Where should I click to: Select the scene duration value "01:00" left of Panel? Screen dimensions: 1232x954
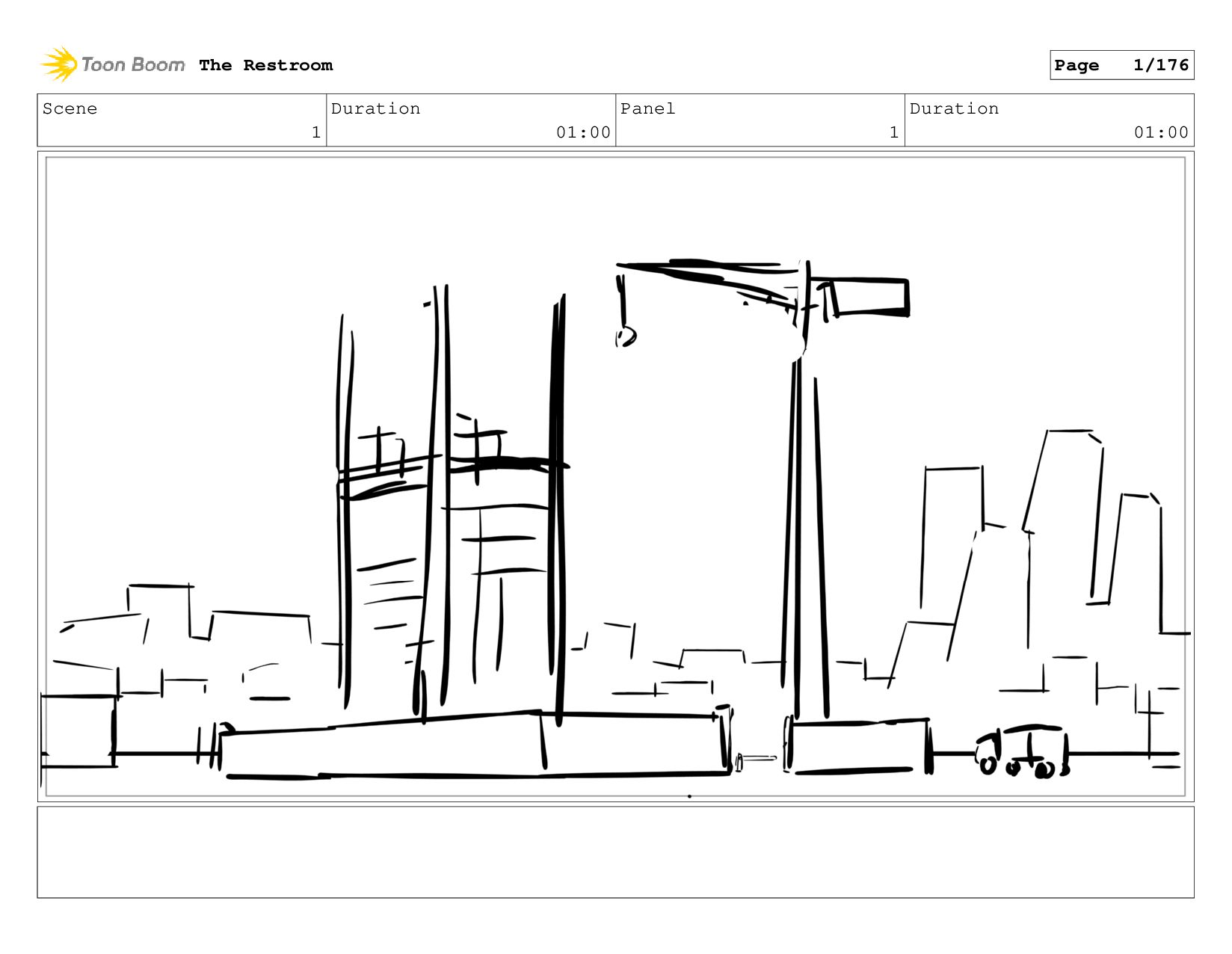583,132
